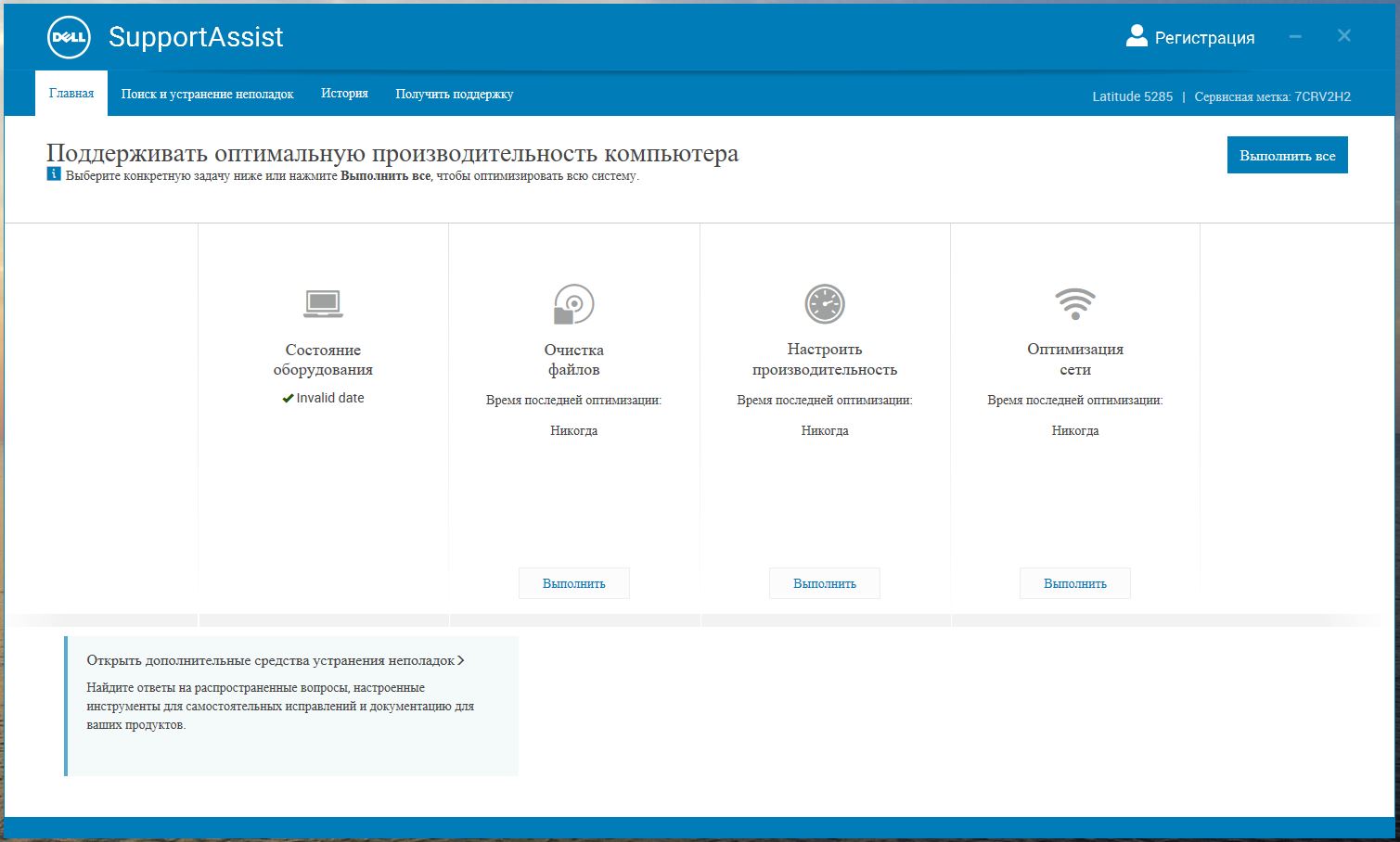This screenshot has width=1400, height=842.
Task: Click the green checkmark next to Invalid date
Action: pyautogui.click(x=288, y=399)
